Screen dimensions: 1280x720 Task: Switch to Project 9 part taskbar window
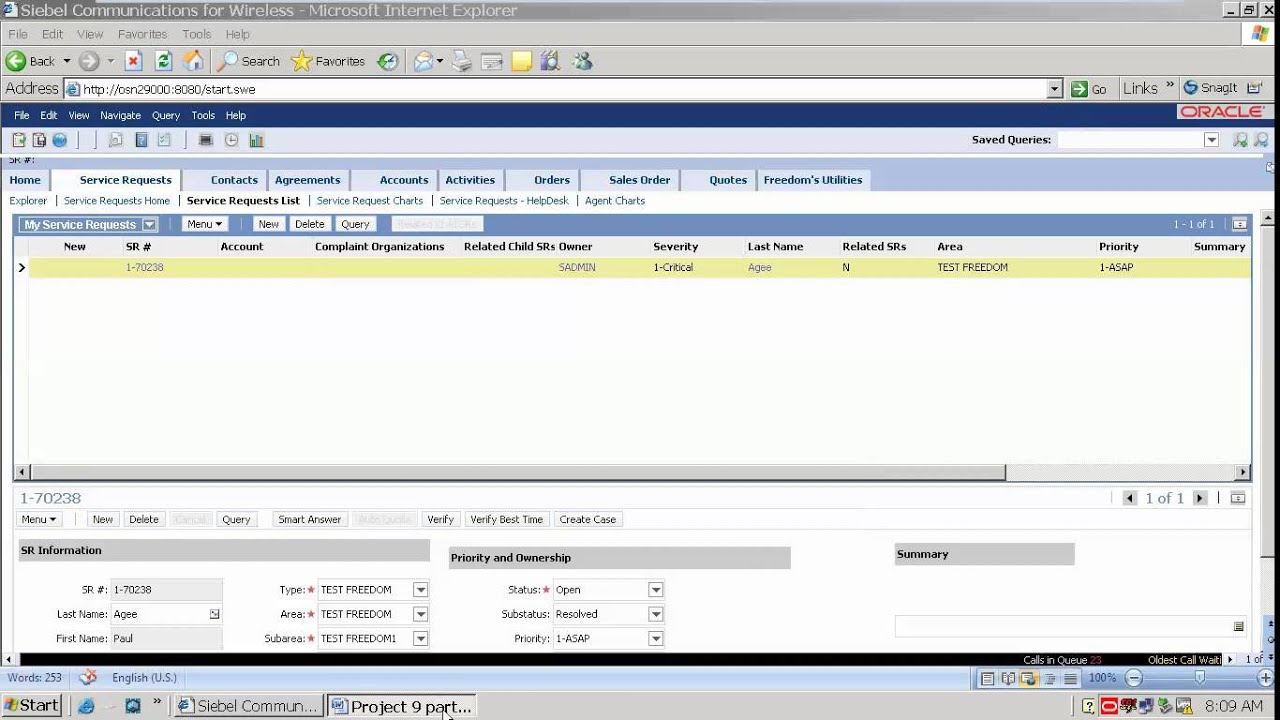(x=400, y=706)
